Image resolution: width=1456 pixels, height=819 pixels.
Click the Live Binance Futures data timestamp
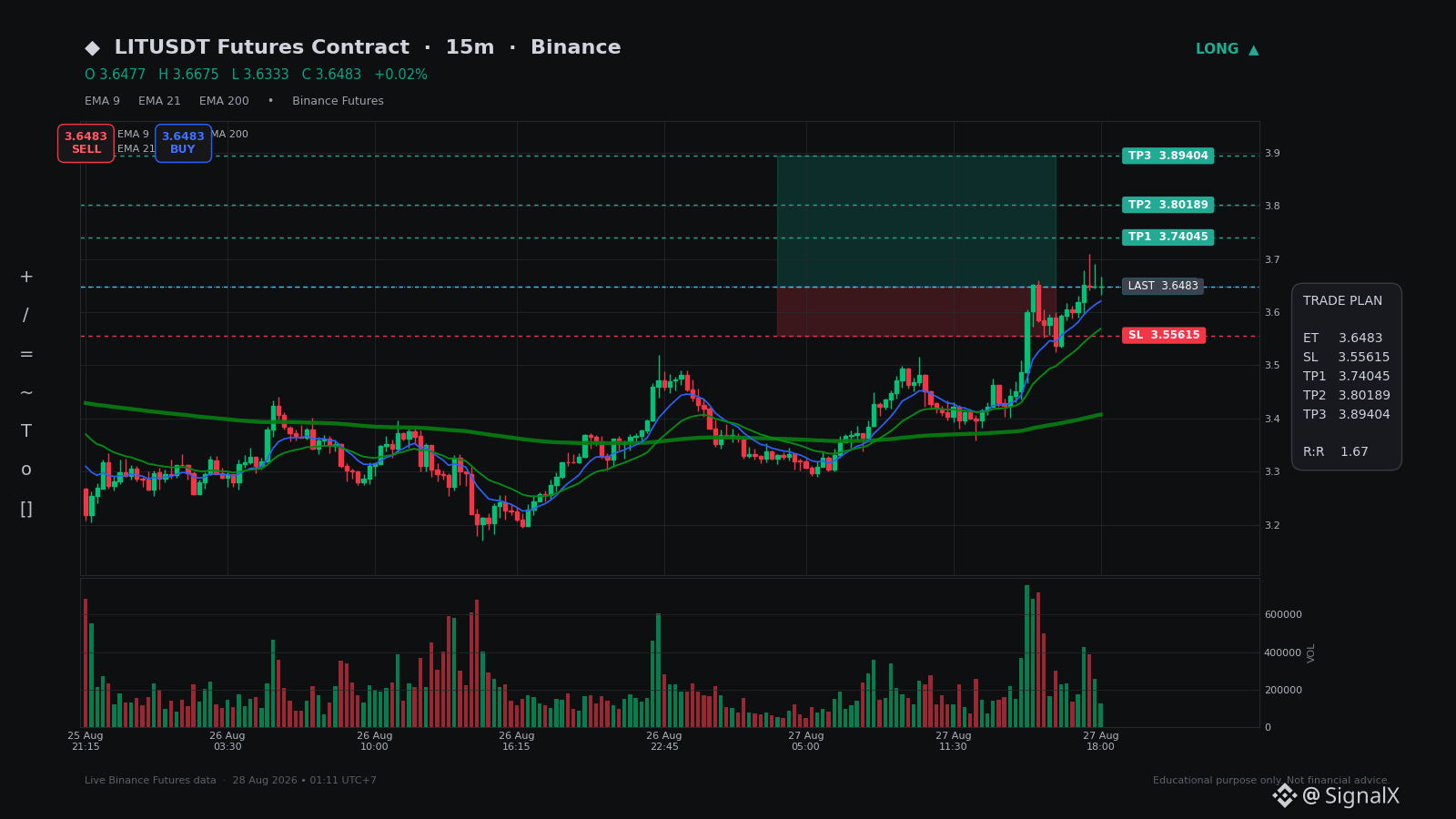[x=230, y=781]
